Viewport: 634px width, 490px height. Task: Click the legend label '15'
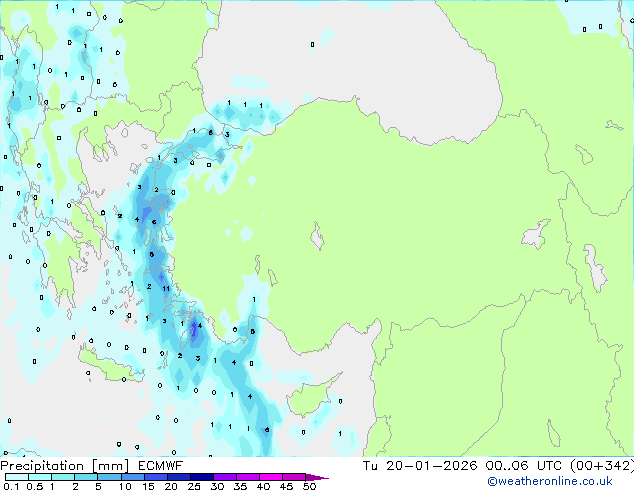pos(148,486)
